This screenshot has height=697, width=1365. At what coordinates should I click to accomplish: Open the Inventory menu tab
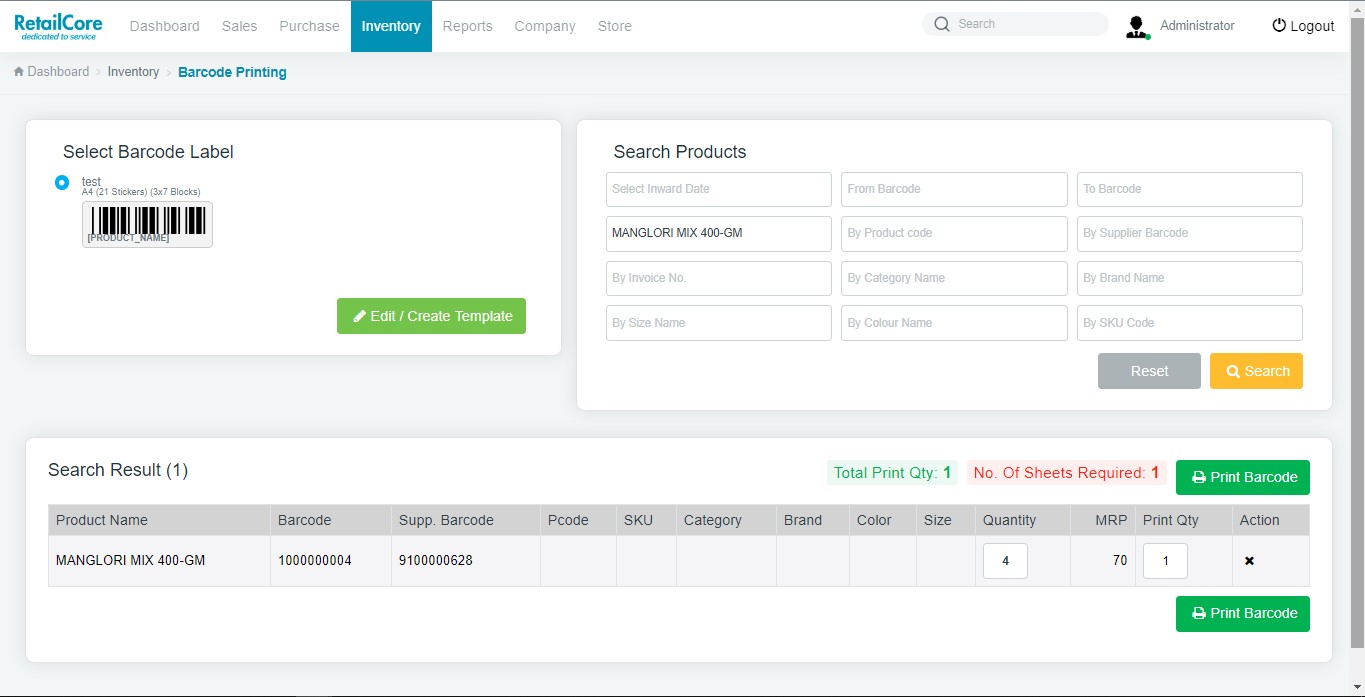391,26
